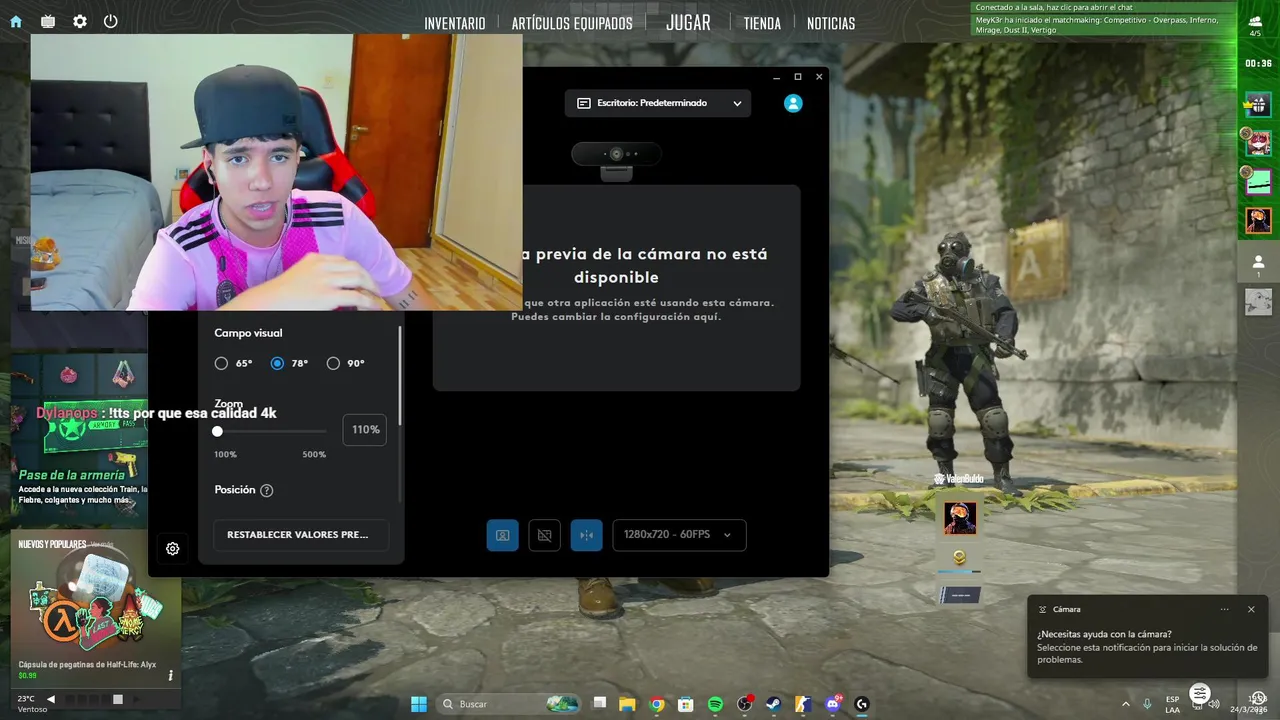
Task: Click RESTABLECER VALORES PRE... button
Action: tap(300, 535)
